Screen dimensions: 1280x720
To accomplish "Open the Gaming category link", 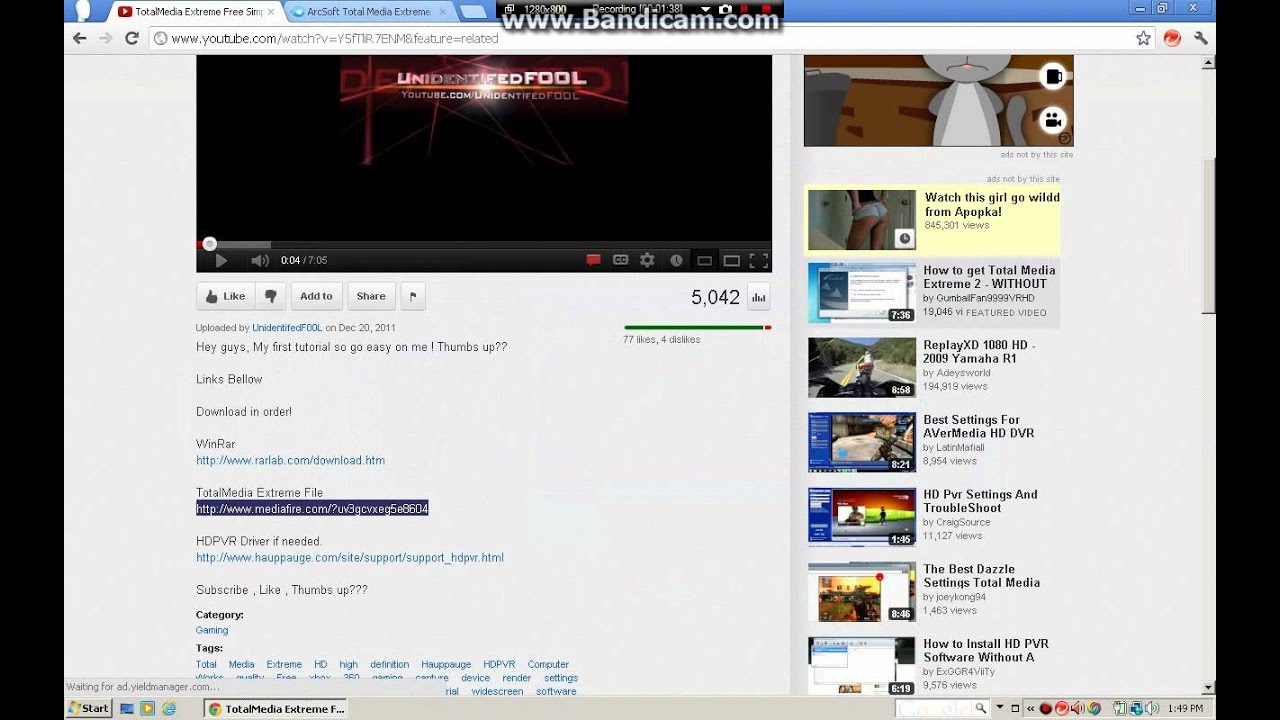I will pyautogui.click(x=212, y=630).
